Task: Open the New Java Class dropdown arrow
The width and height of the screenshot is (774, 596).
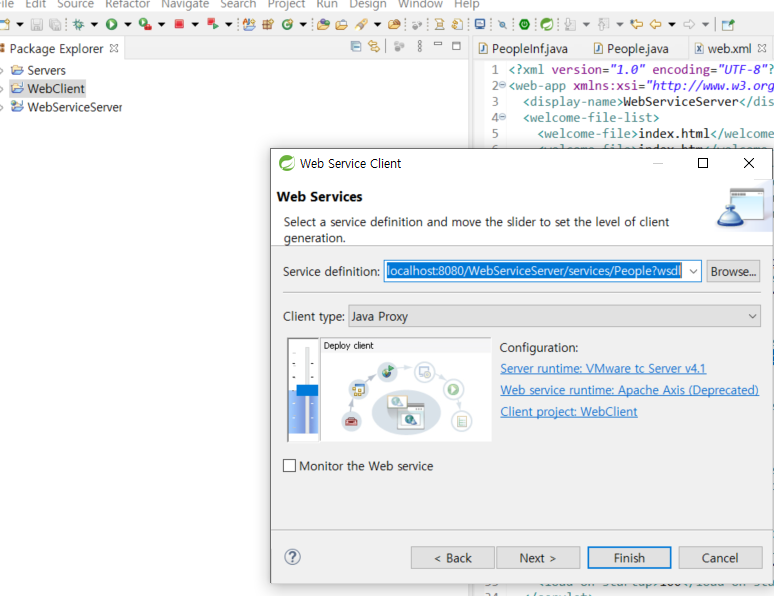Action: [303, 24]
